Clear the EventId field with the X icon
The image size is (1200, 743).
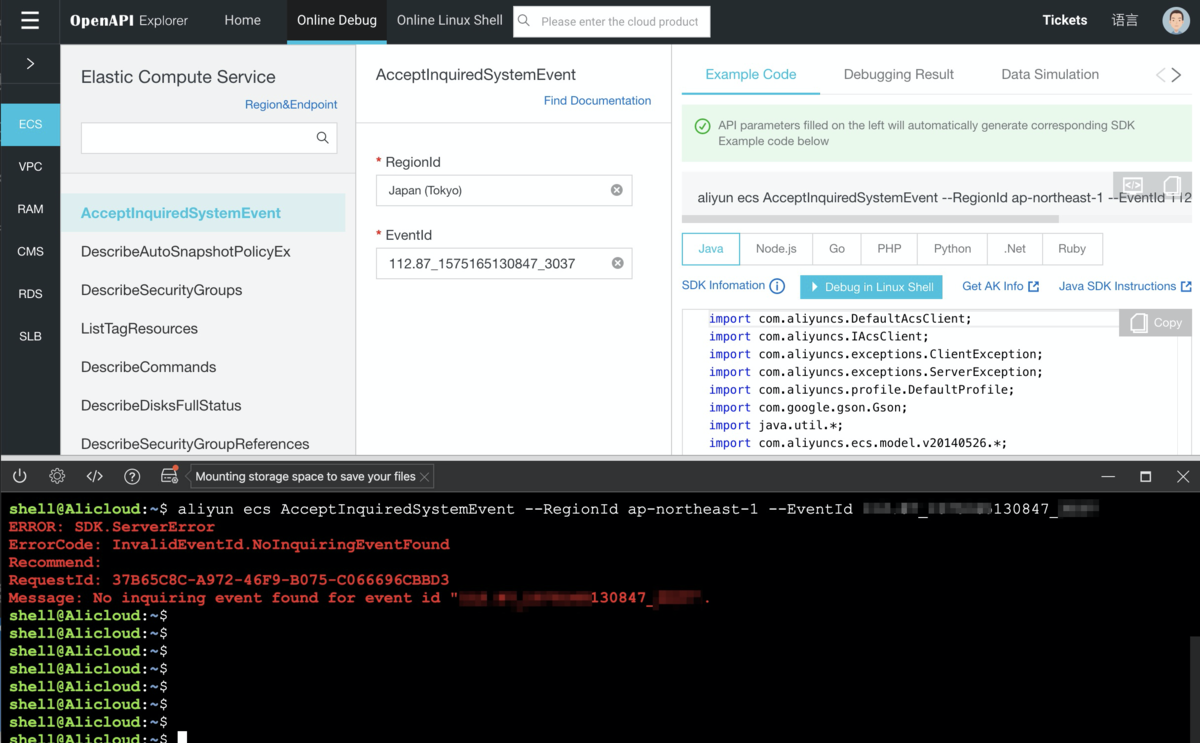[x=617, y=263]
